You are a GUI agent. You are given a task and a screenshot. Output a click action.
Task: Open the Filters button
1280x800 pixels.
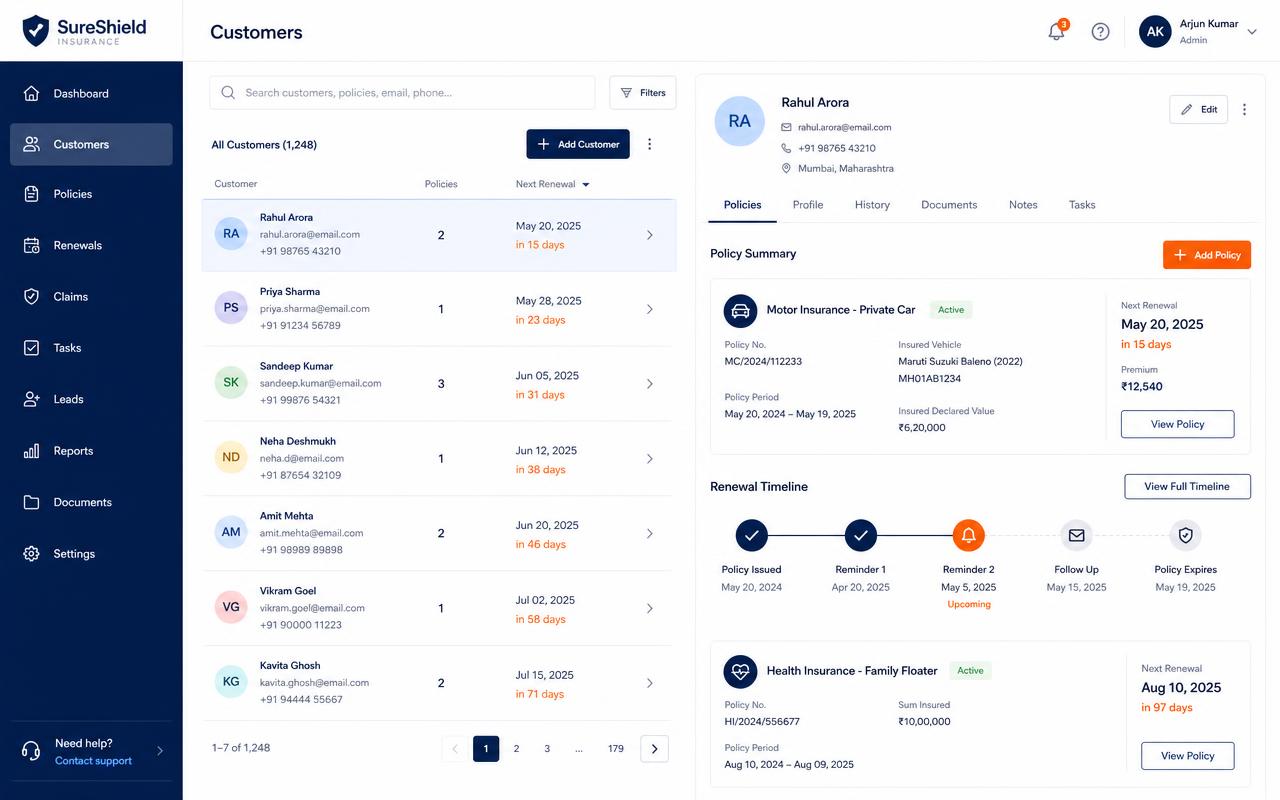click(643, 93)
